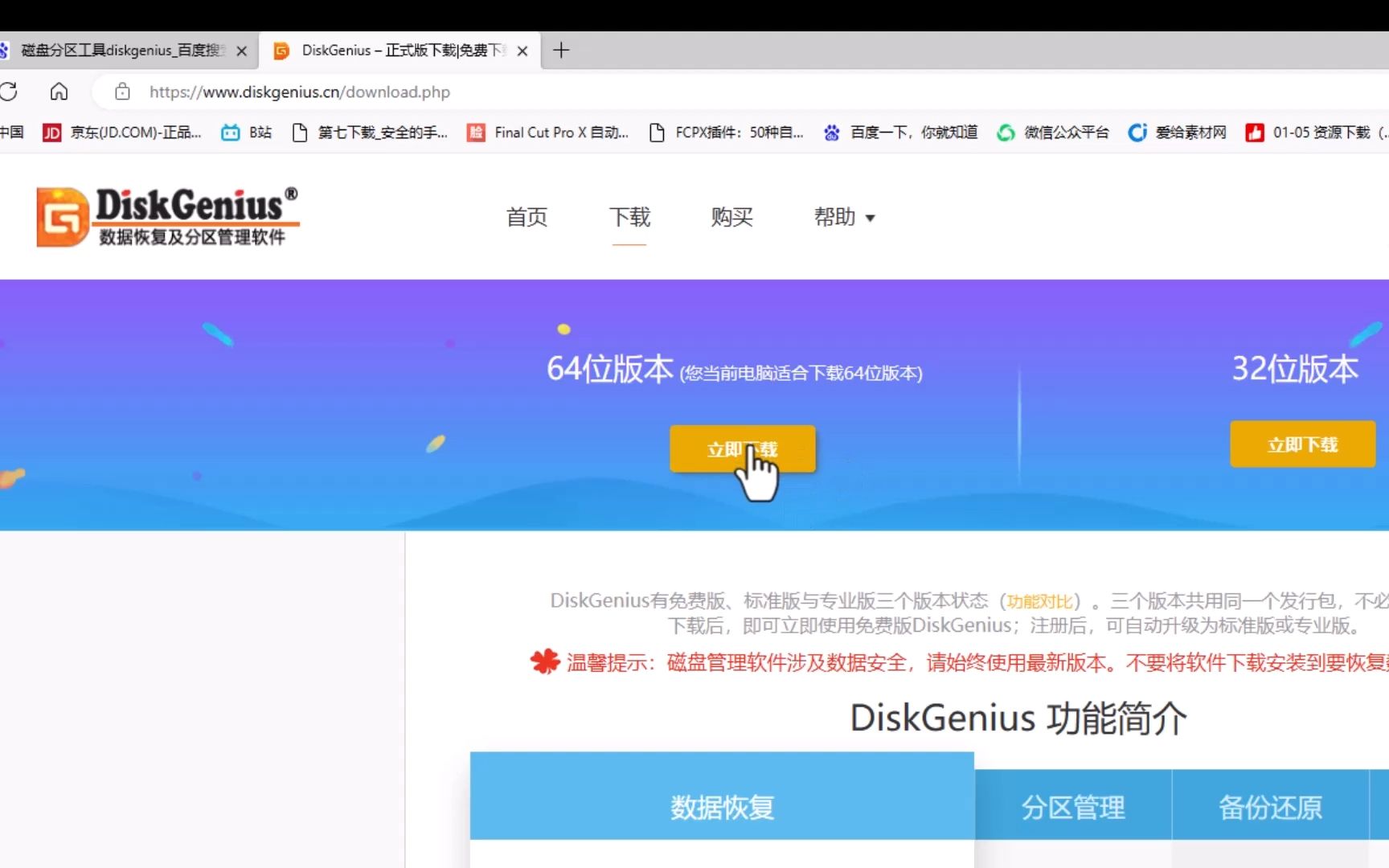Open the 功能对比 link
Screen dimensions: 1389x868
pyautogui.click(x=1039, y=600)
